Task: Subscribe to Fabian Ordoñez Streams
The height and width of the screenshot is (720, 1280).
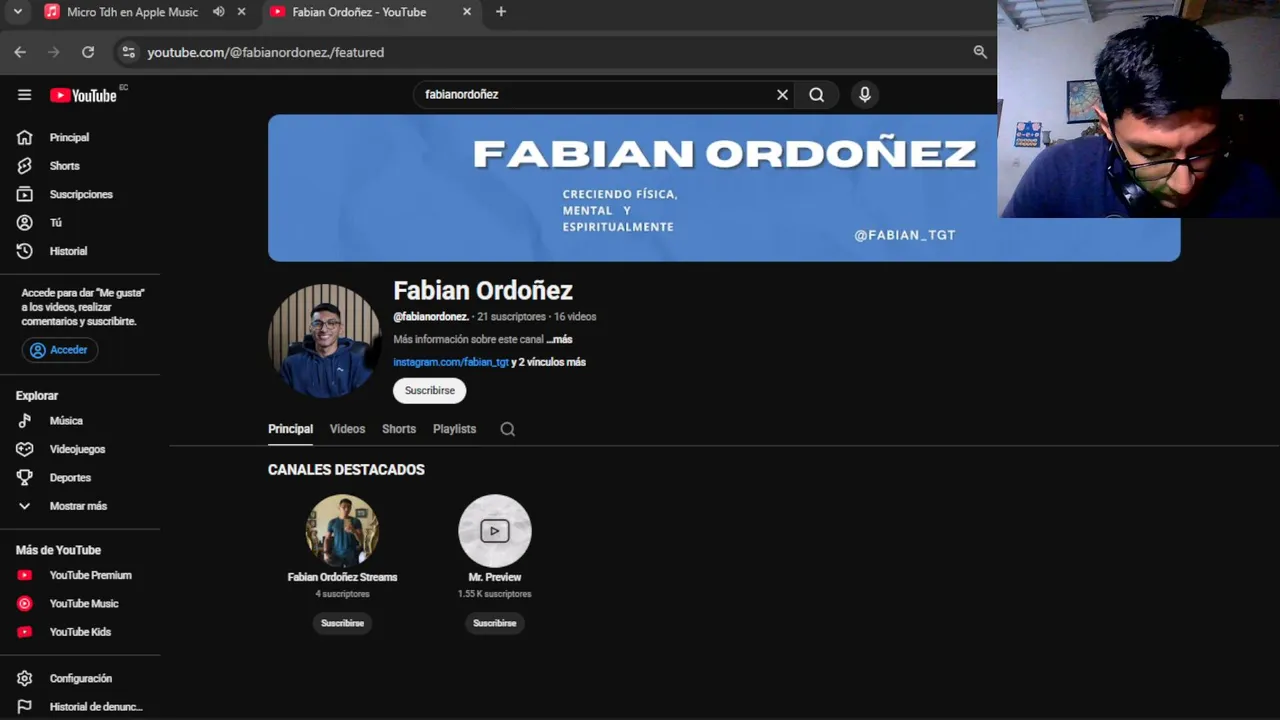Action: pyautogui.click(x=342, y=623)
